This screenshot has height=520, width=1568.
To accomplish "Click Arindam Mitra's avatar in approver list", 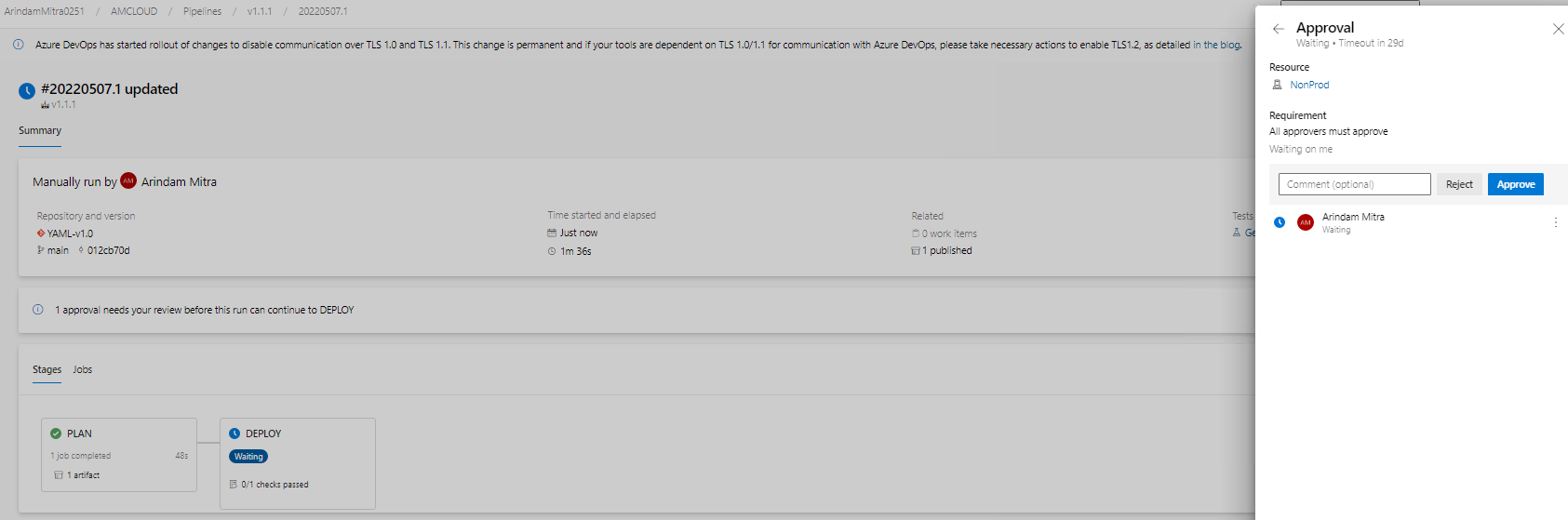I will 1305,222.
